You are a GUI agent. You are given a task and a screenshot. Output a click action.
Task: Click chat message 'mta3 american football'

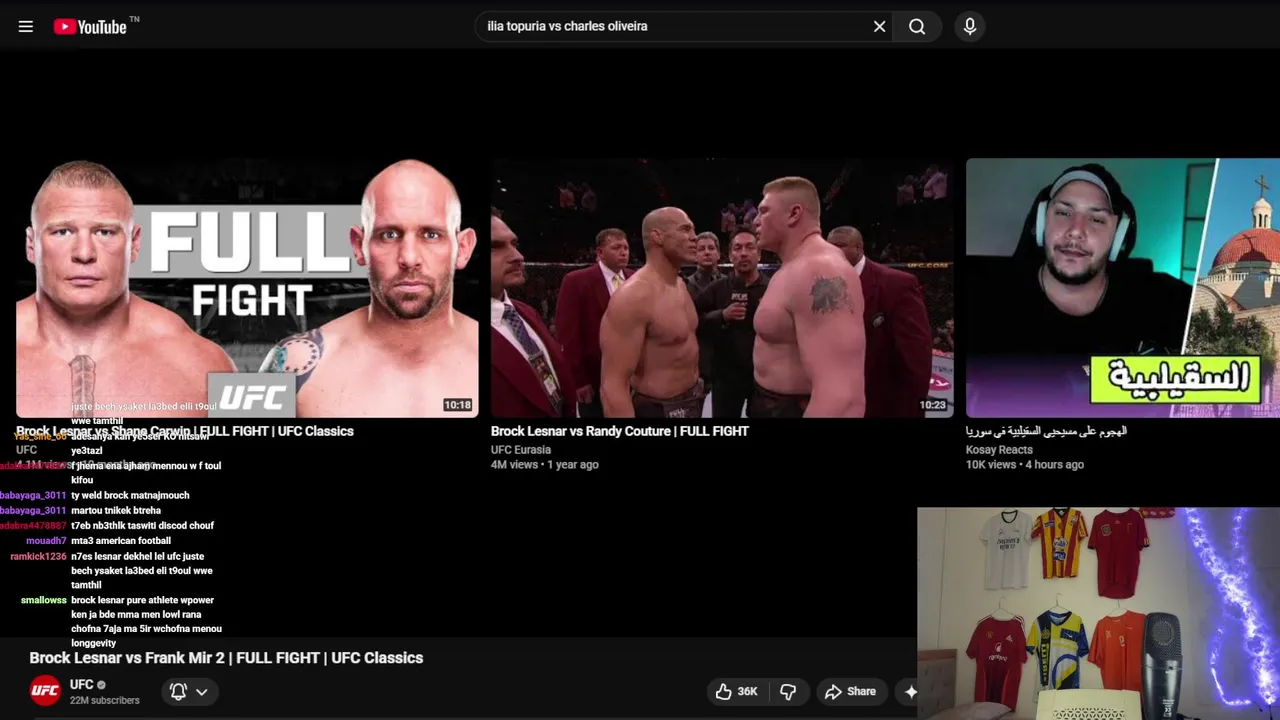[x=121, y=541]
